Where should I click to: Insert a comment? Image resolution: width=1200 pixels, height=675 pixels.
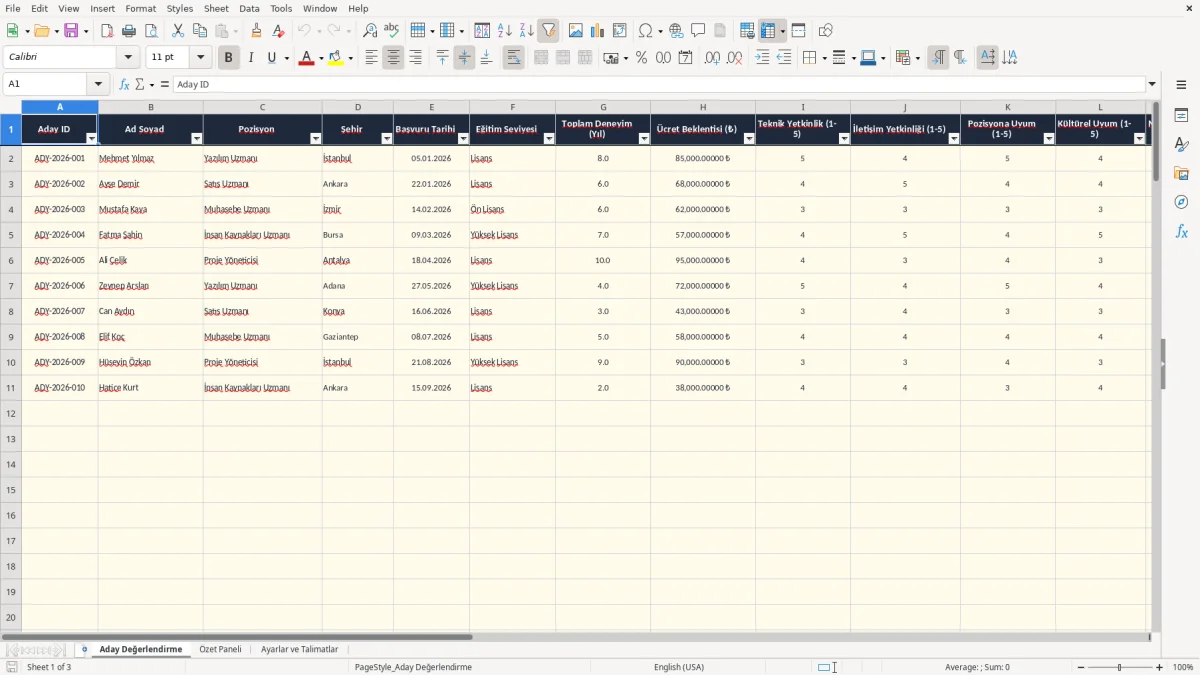pyautogui.click(x=698, y=31)
